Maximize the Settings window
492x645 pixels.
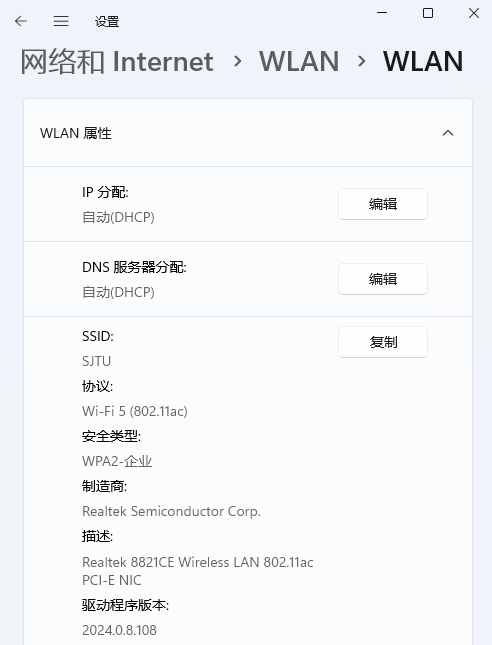[x=428, y=13]
